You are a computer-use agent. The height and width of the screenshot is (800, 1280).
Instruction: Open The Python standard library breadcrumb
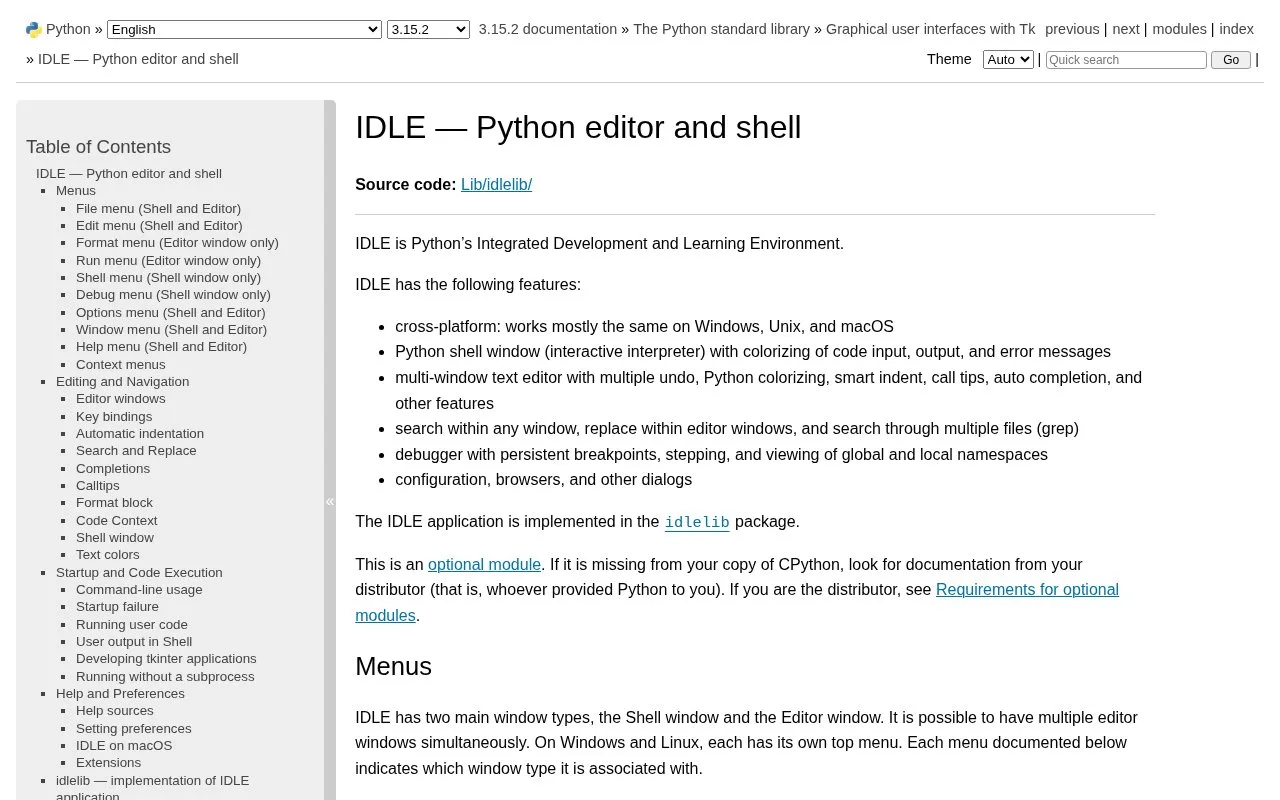[x=721, y=29]
